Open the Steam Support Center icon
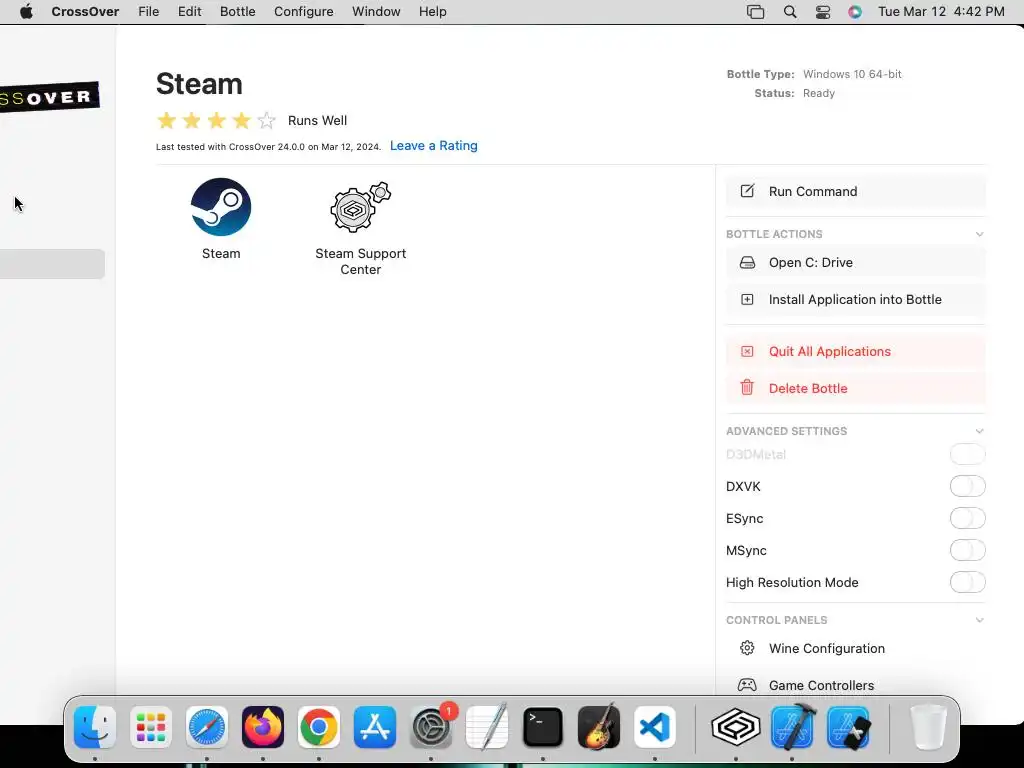1024x768 pixels. click(x=360, y=207)
